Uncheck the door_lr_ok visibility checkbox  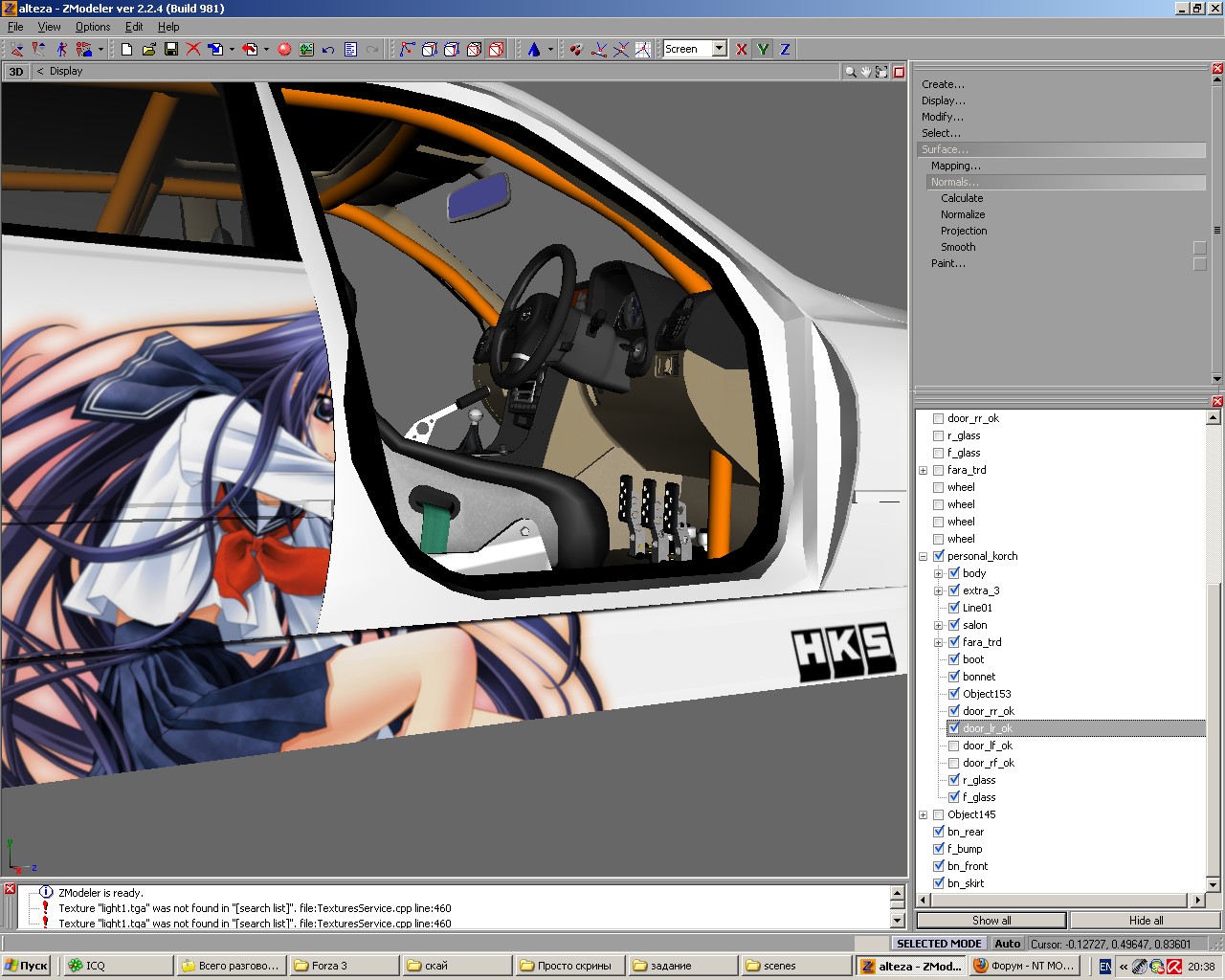tap(954, 728)
